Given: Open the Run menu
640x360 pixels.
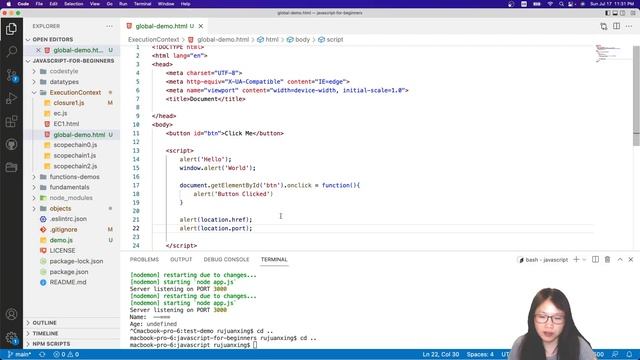Looking at the screenshot, I should (x=123, y=4).
